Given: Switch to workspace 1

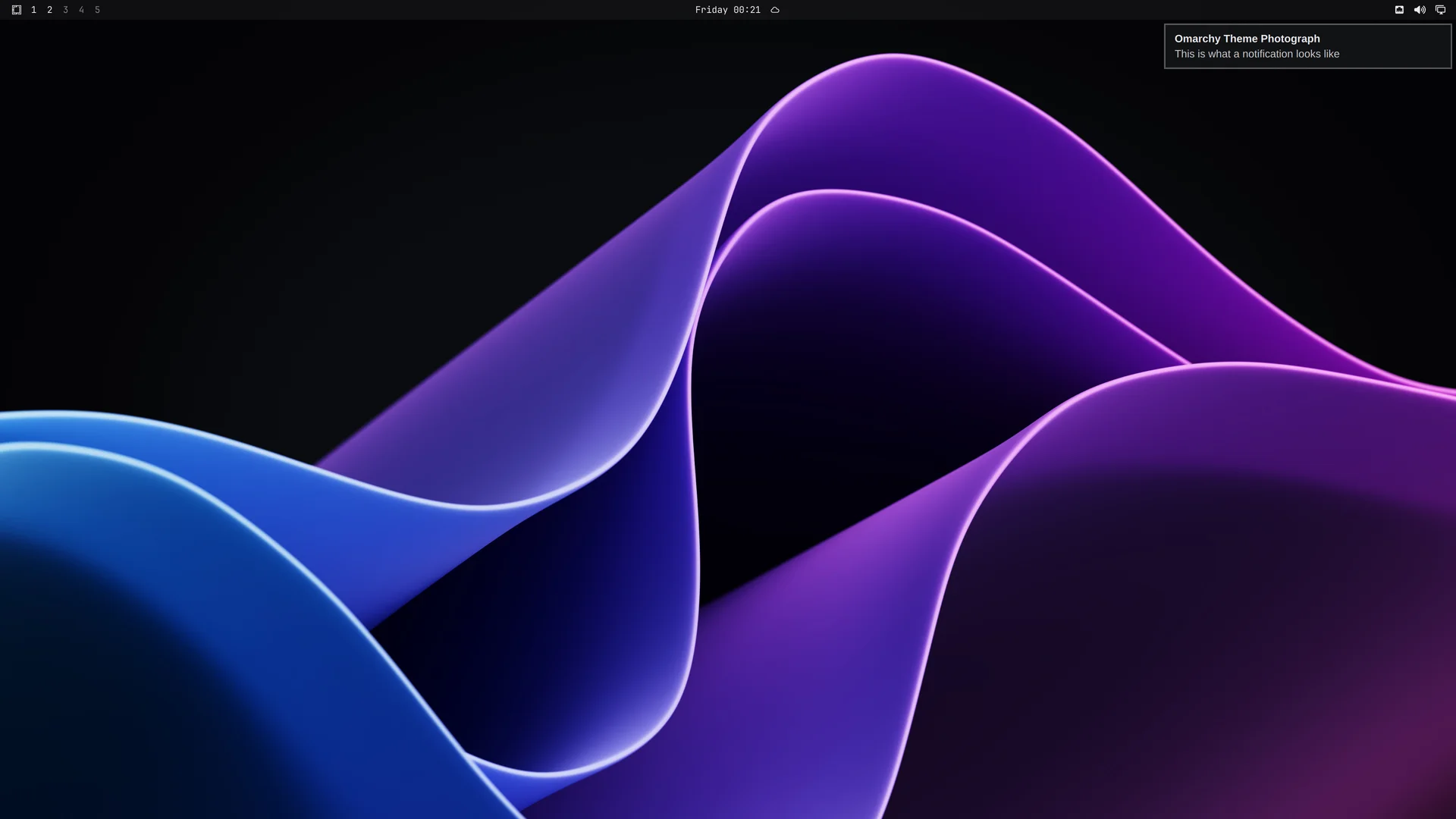Looking at the screenshot, I should tap(33, 10).
